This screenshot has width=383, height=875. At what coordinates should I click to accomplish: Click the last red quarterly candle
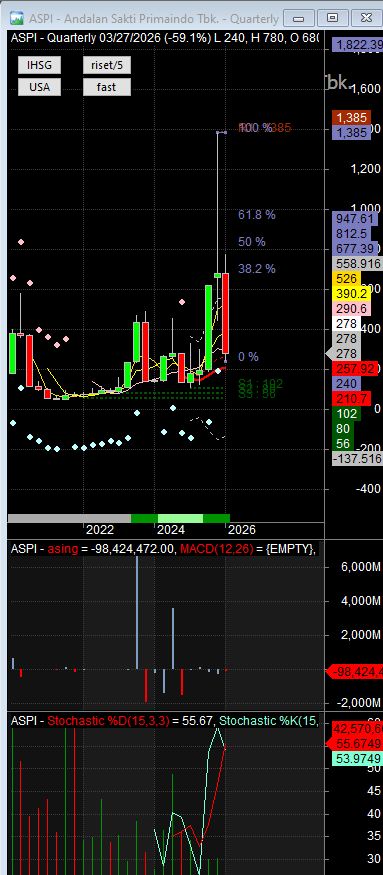[x=226, y=313]
